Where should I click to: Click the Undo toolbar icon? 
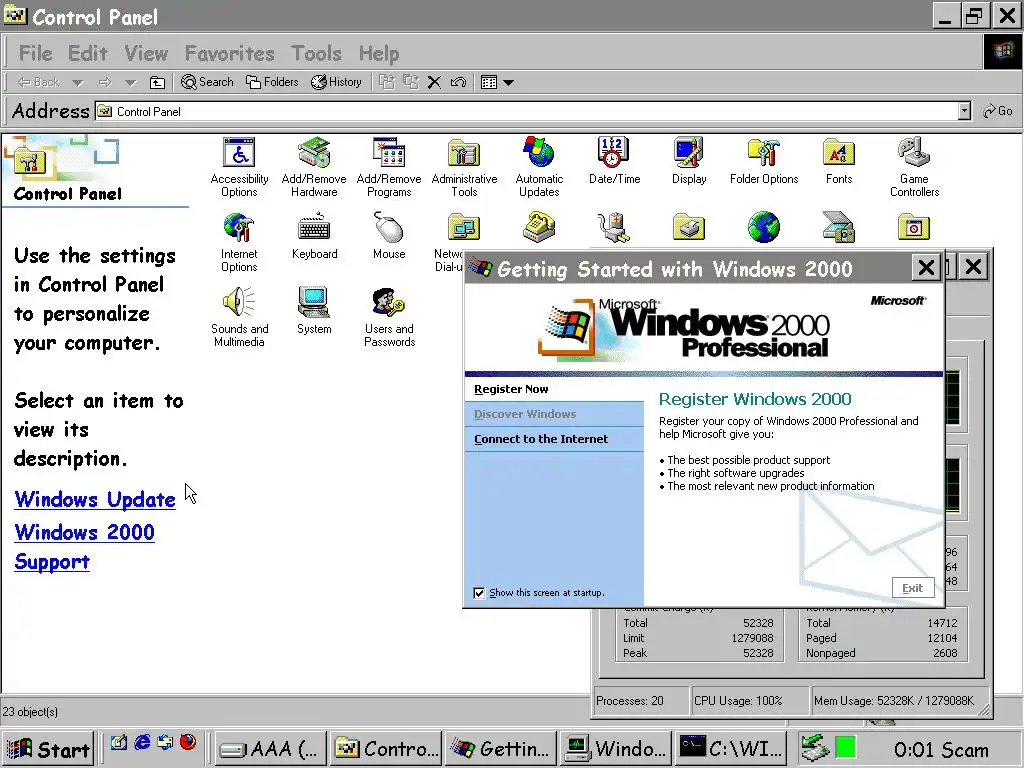coord(458,82)
